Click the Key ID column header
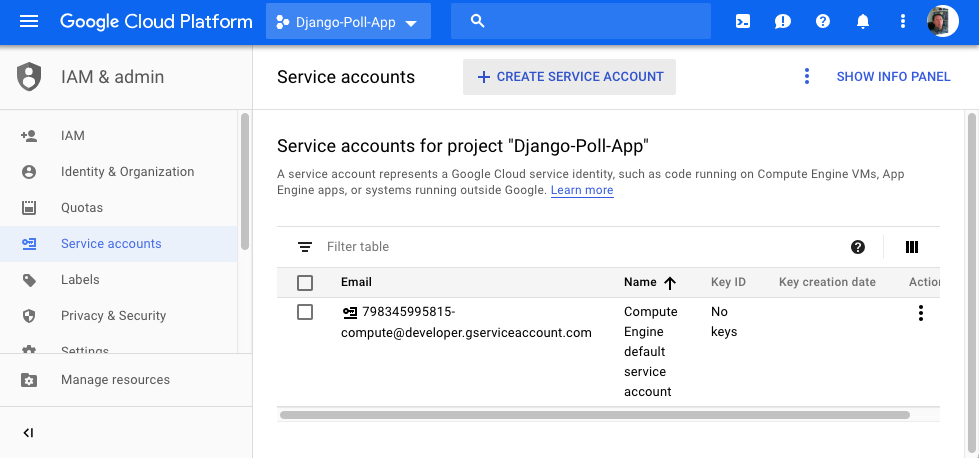The height and width of the screenshot is (458, 979). click(728, 283)
